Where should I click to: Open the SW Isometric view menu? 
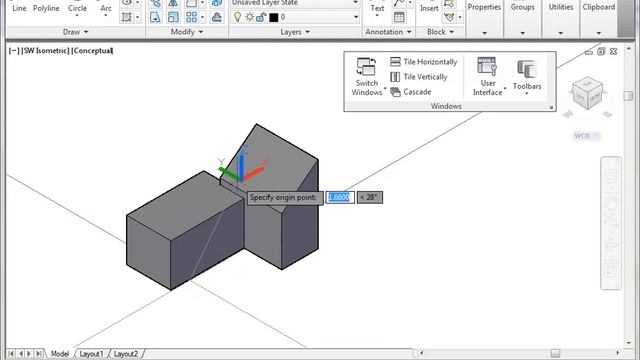[45, 51]
